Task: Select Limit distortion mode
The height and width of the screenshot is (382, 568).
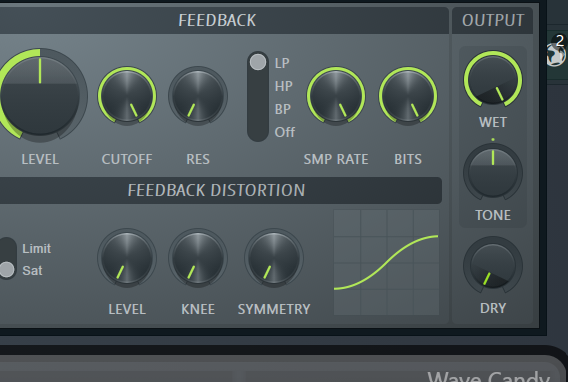Action: tap(37, 249)
